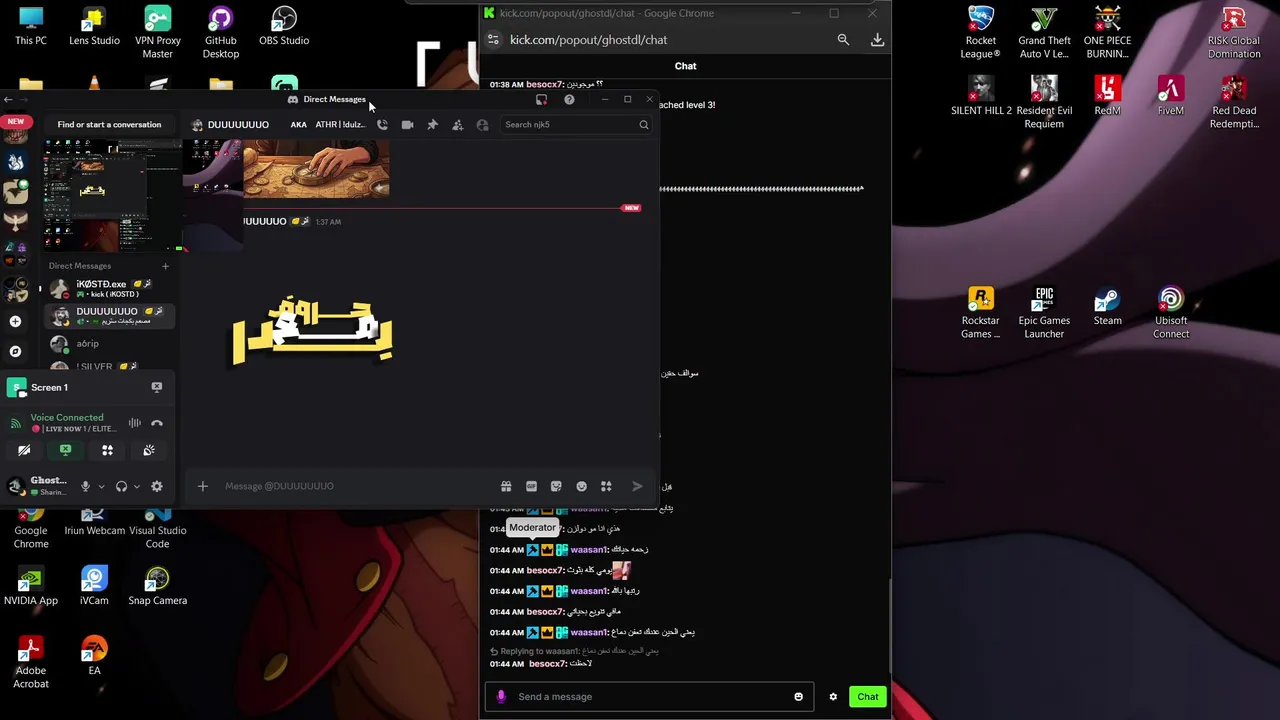Expand the microphone input options arrow
This screenshot has width=1280, height=720.
100,487
